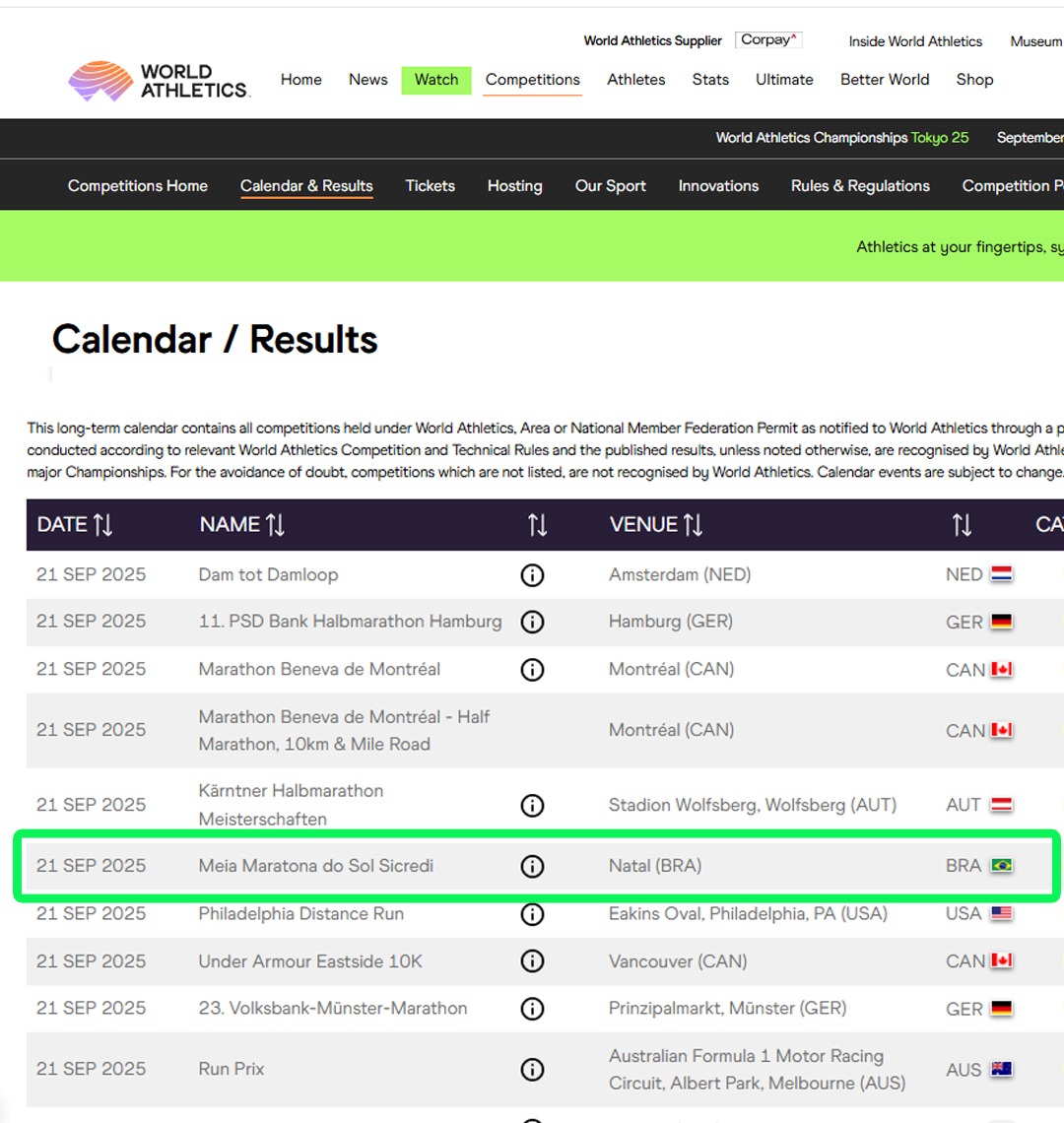Switch to the Tickets tab
1064x1123 pixels.
pyautogui.click(x=430, y=186)
